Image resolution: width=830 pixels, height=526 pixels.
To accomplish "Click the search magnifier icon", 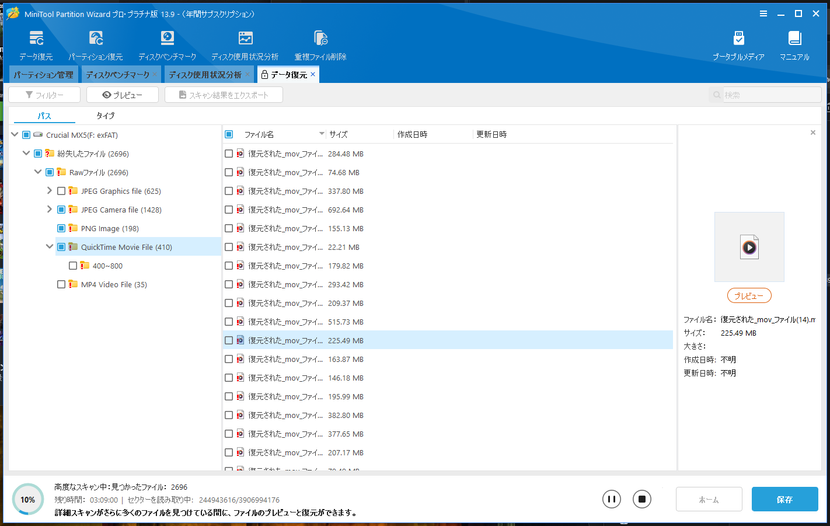I will pyautogui.click(x=717, y=95).
